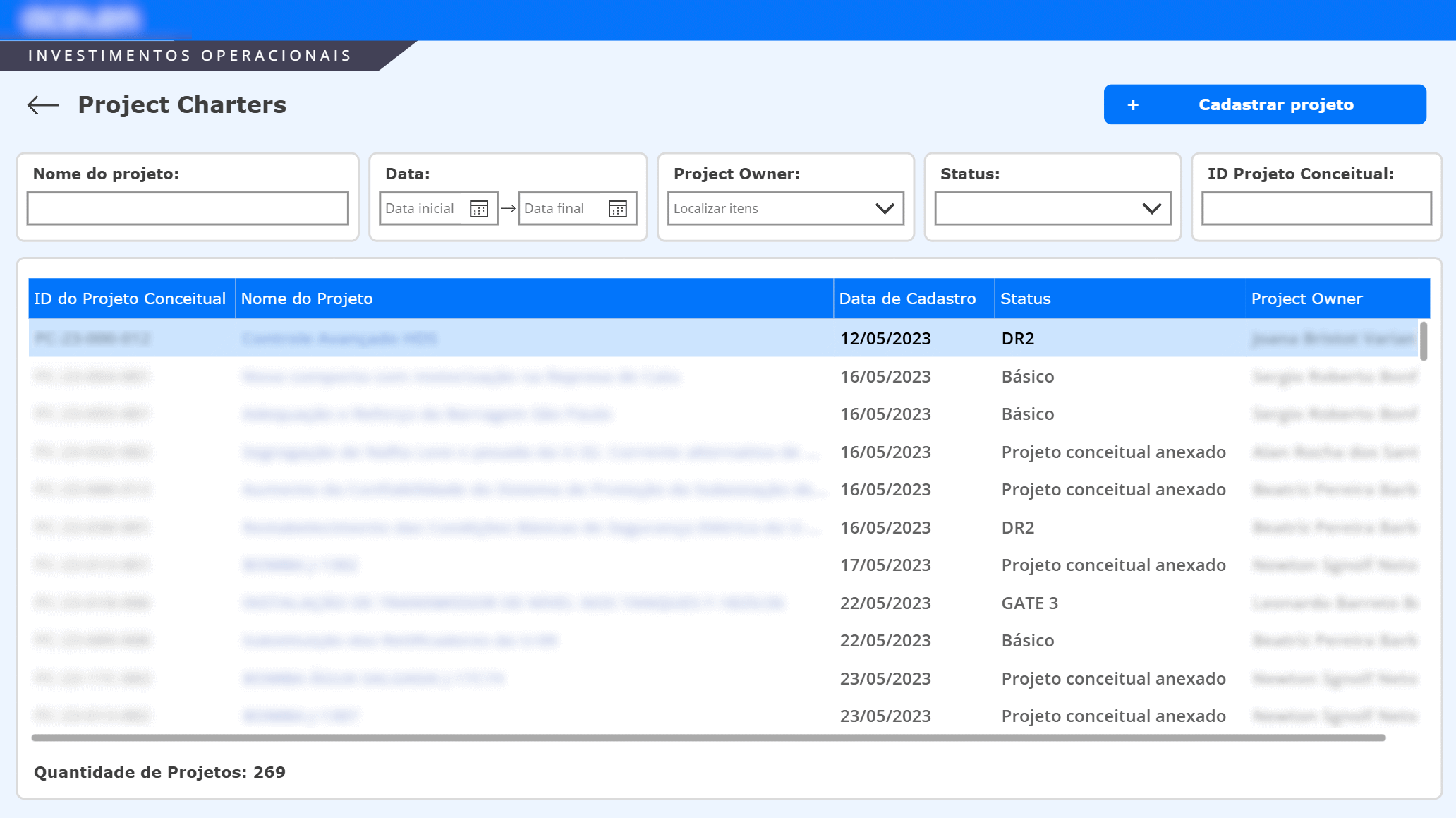Click the back arrow beside Project Charters
Screen dimensions: 1456x818
[x=42, y=104]
